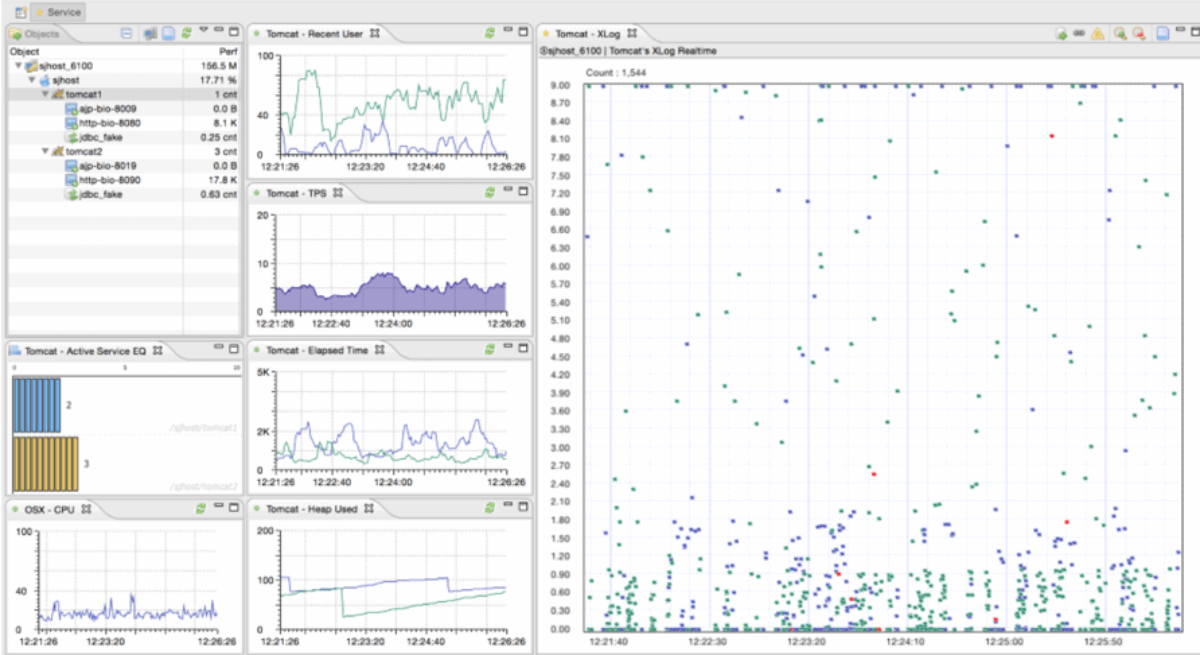Collapse all nodes in the Objects panel

click(x=126, y=33)
